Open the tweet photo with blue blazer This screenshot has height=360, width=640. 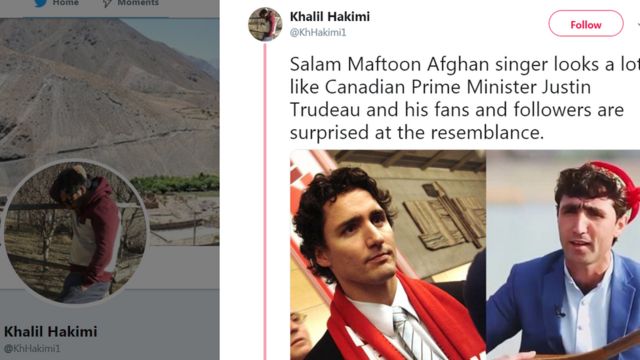(563, 255)
